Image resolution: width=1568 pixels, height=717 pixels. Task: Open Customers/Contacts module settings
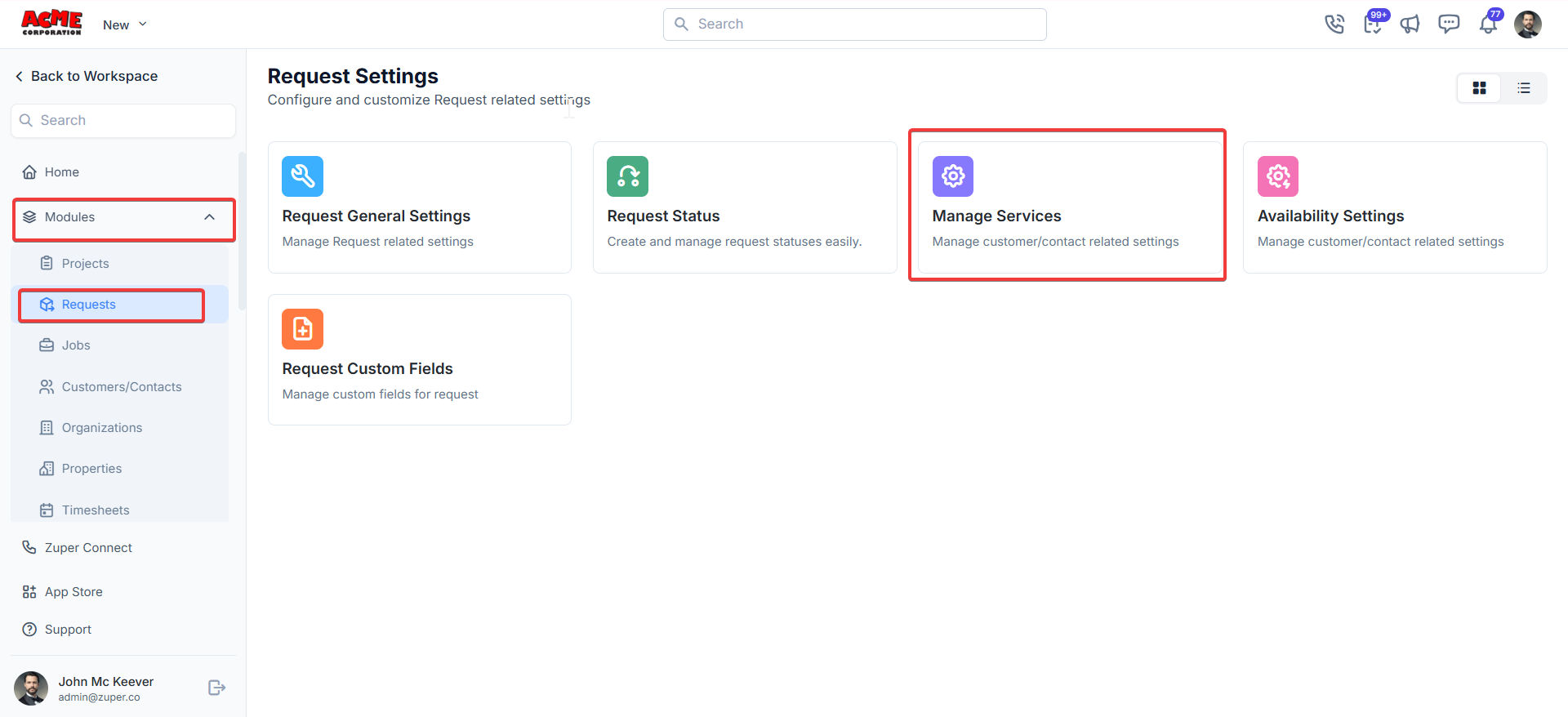(121, 387)
